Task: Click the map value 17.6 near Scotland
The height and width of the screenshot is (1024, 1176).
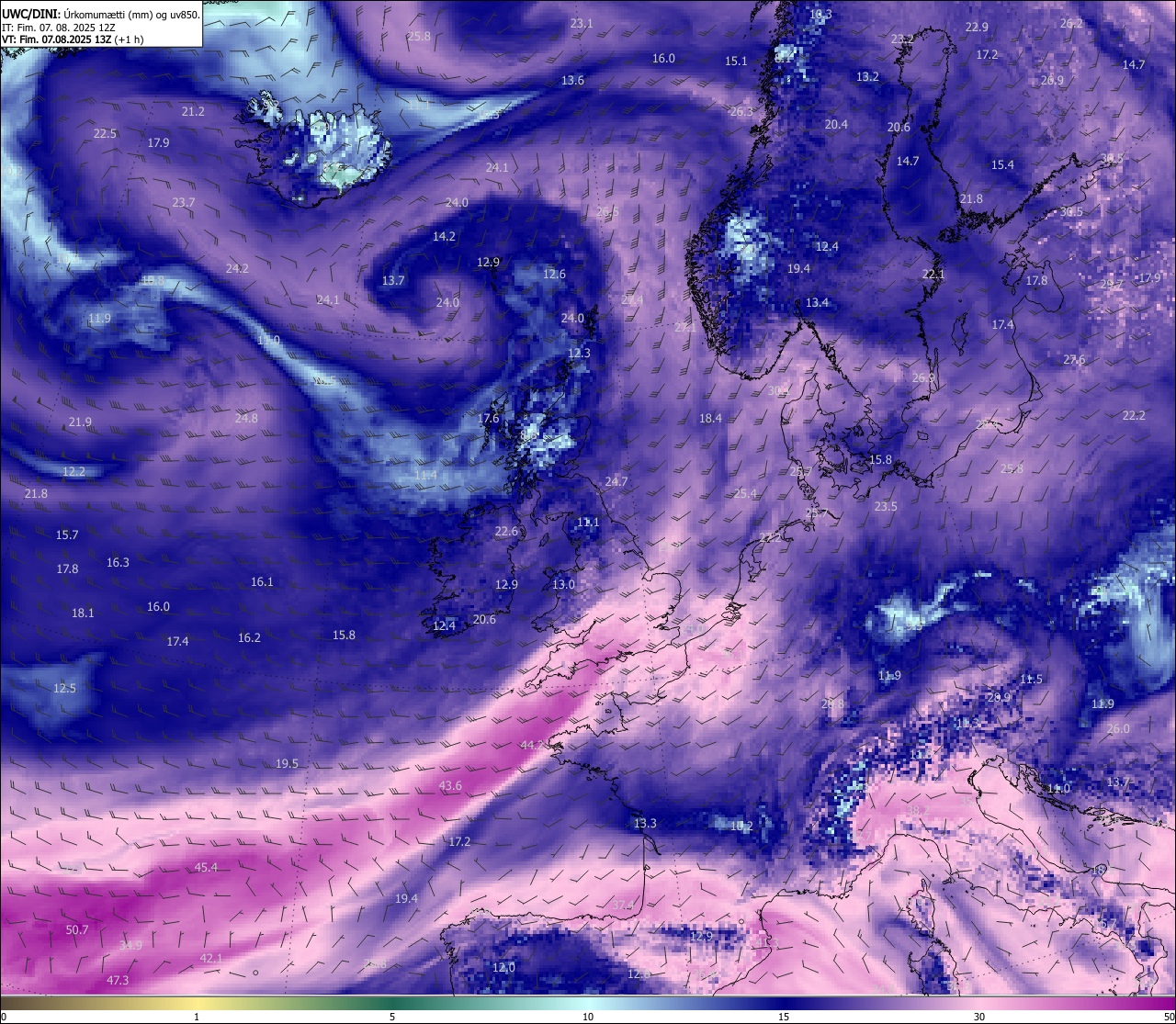Action: [489, 418]
